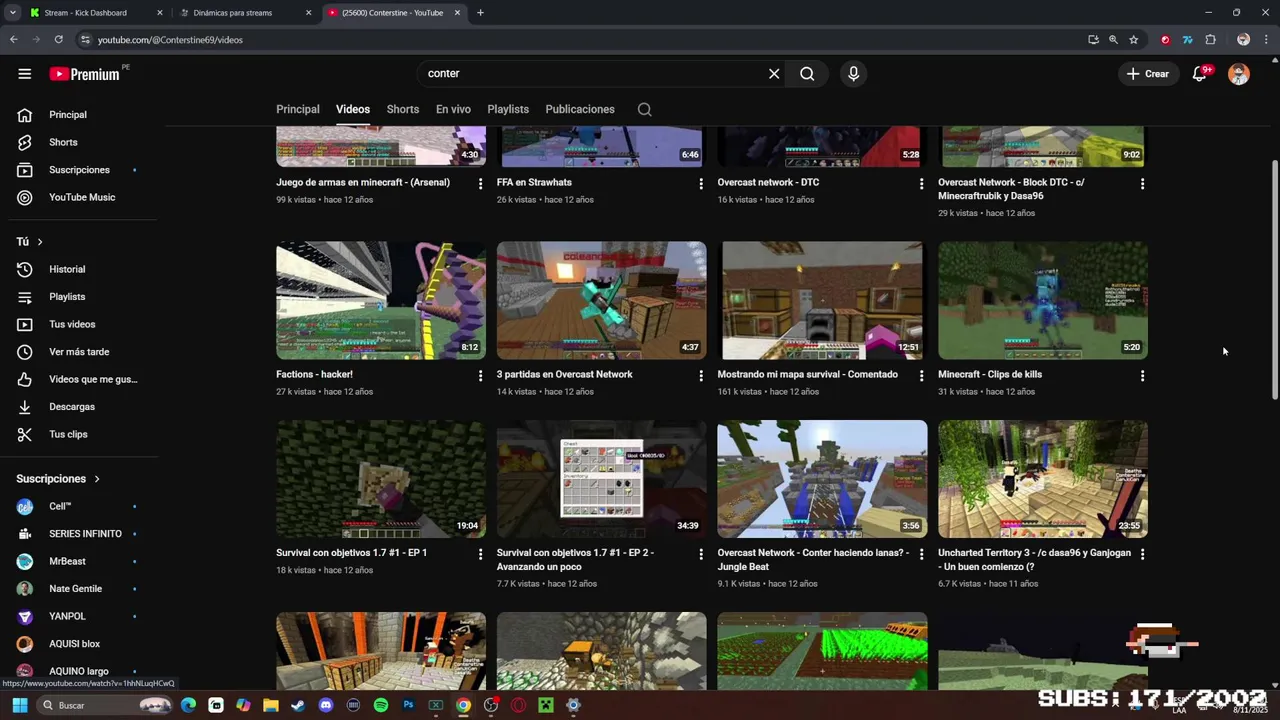This screenshot has width=1280, height=720.
Task: Clear the search box text
Action: (774, 74)
